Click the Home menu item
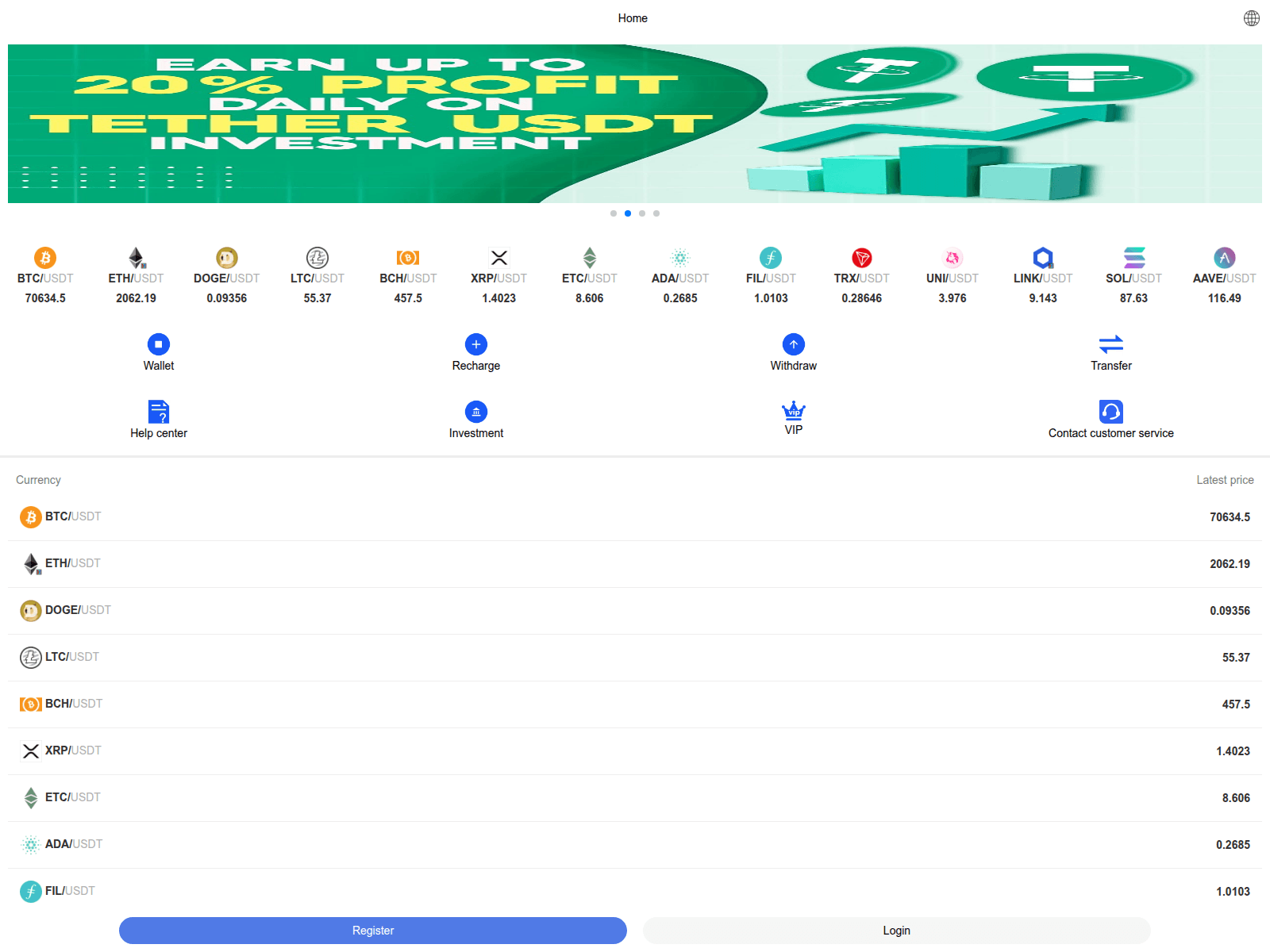This screenshot has width=1270, height=952. (632, 17)
